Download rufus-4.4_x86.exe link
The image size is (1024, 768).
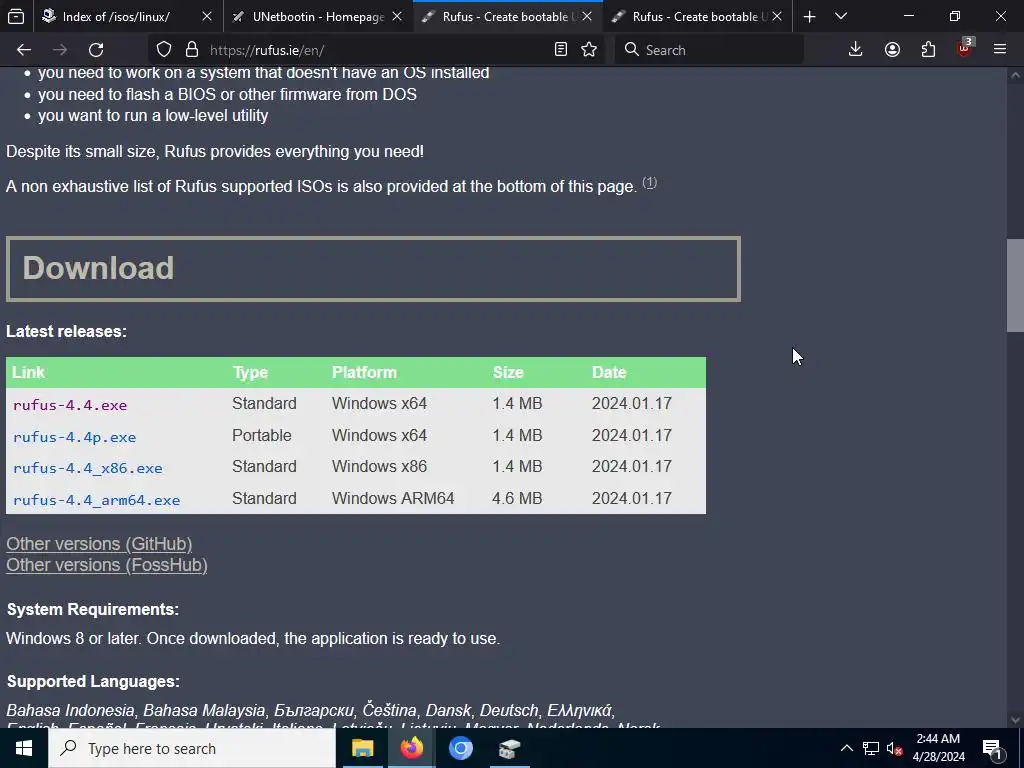point(88,468)
